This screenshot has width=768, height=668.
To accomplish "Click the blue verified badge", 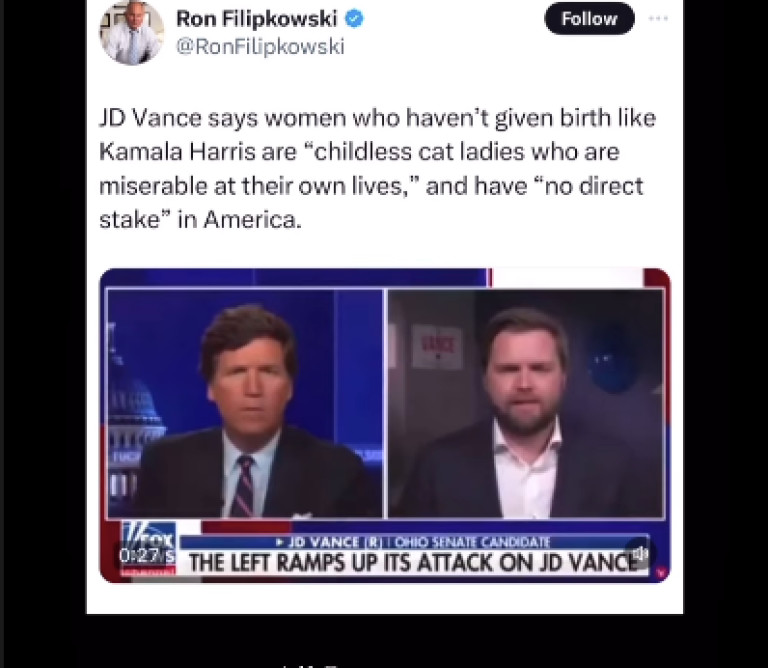I will (x=355, y=19).
